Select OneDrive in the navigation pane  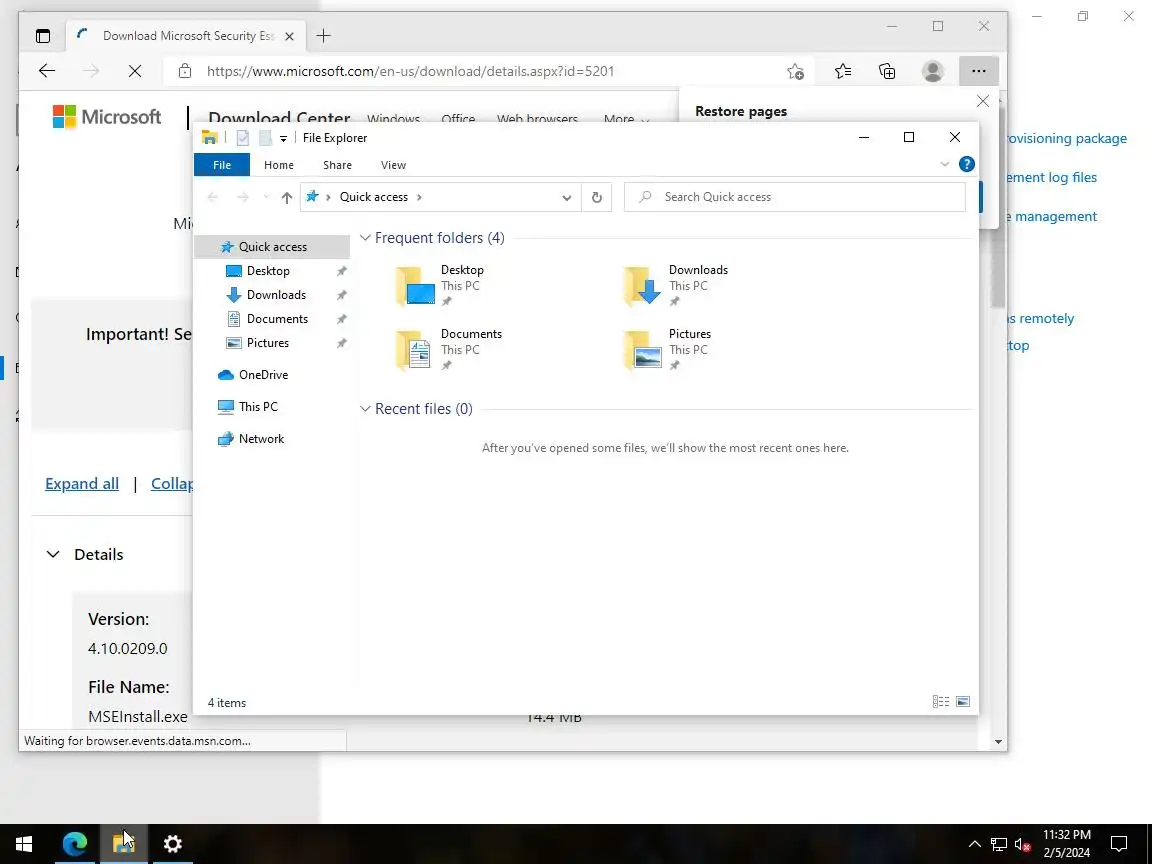(x=262, y=375)
